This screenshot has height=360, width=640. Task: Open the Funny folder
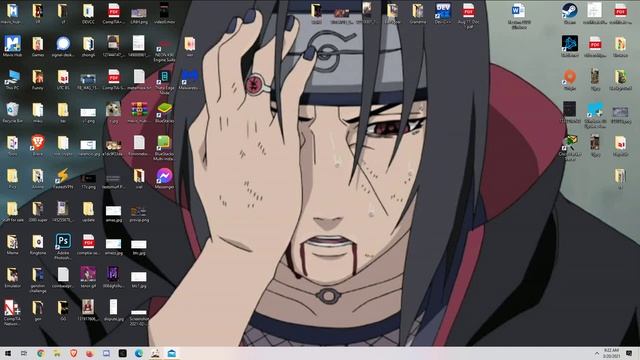tap(38, 78)
